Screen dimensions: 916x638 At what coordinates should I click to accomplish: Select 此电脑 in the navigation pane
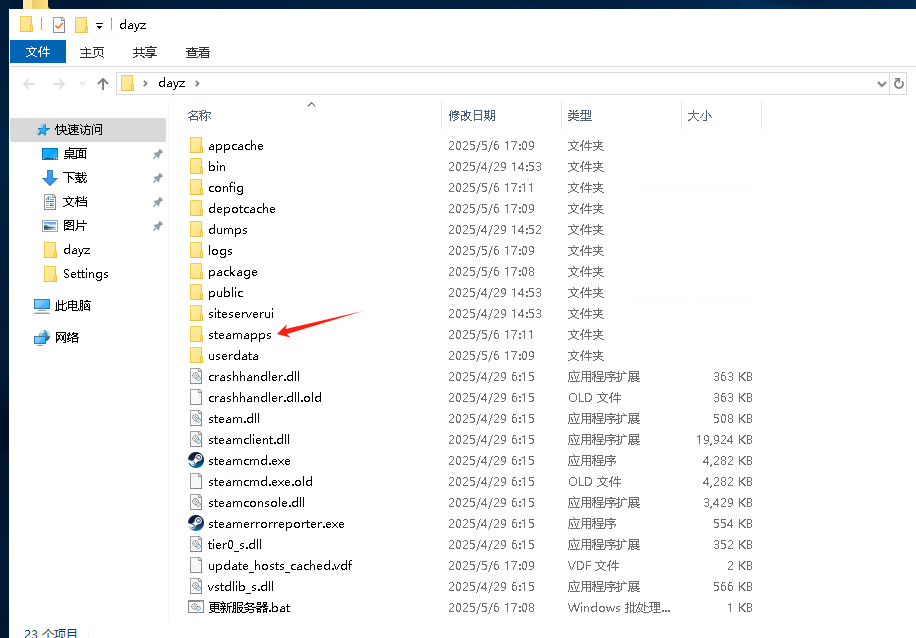(x=72, y=306)
